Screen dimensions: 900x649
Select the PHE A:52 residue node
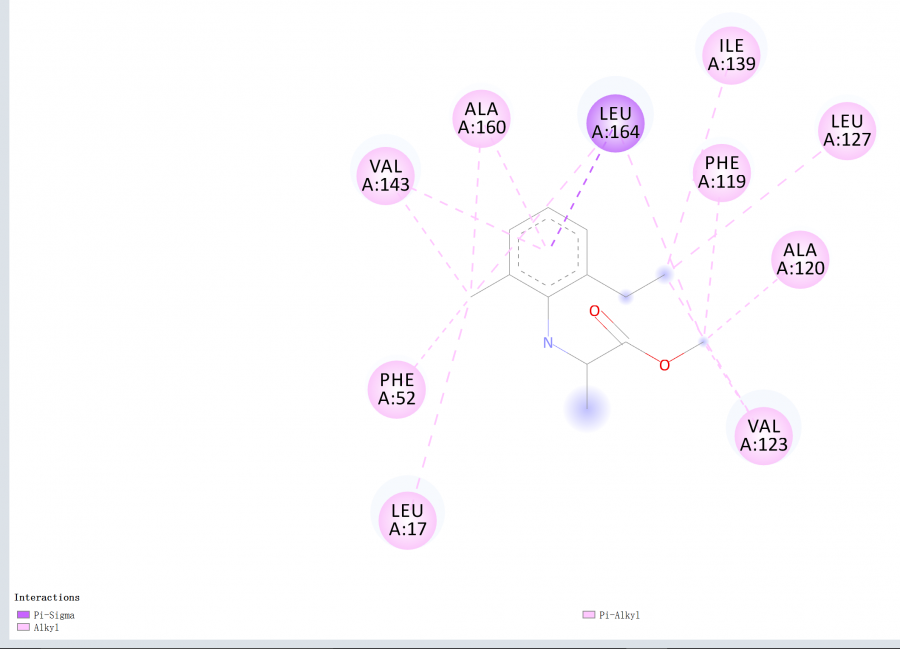click(397, 389)
